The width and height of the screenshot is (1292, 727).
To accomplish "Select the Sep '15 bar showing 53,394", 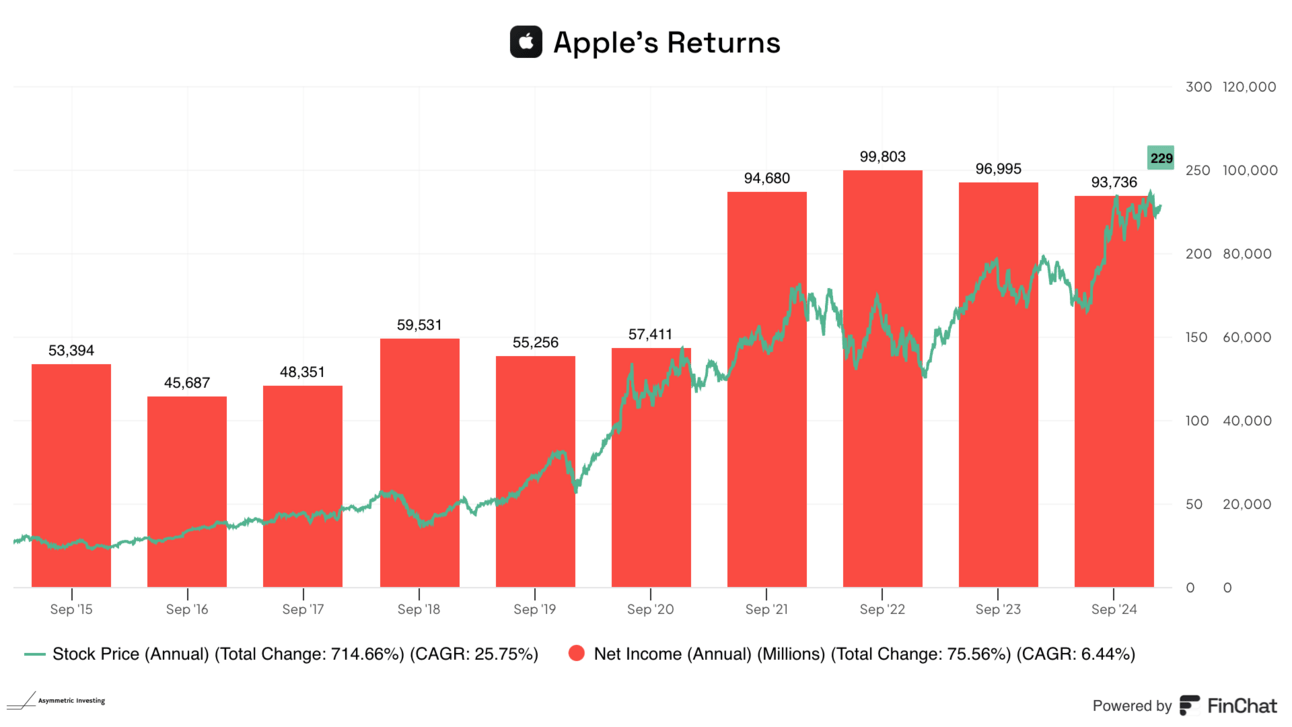I will point(71,476).
